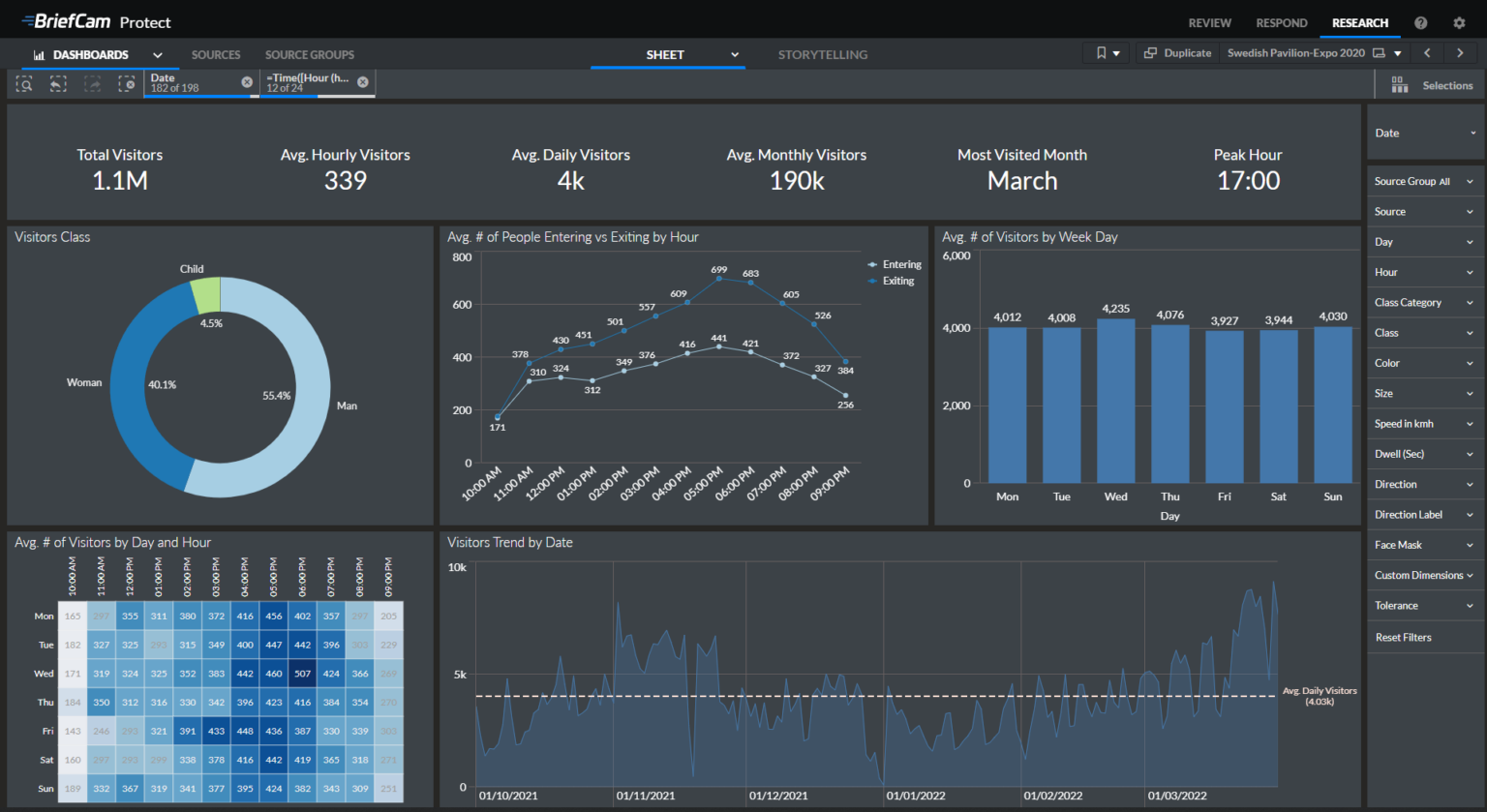The image size is (1487, 812).
Task: Expand the Source Group filter
Action: click(1423, 181)
